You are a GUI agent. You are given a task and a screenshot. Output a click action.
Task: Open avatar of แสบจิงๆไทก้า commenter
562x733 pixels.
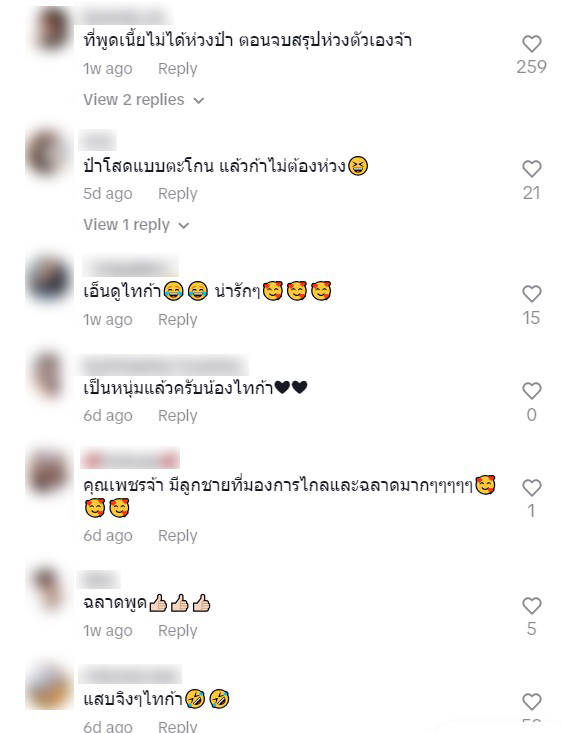(x=49, y=687)
